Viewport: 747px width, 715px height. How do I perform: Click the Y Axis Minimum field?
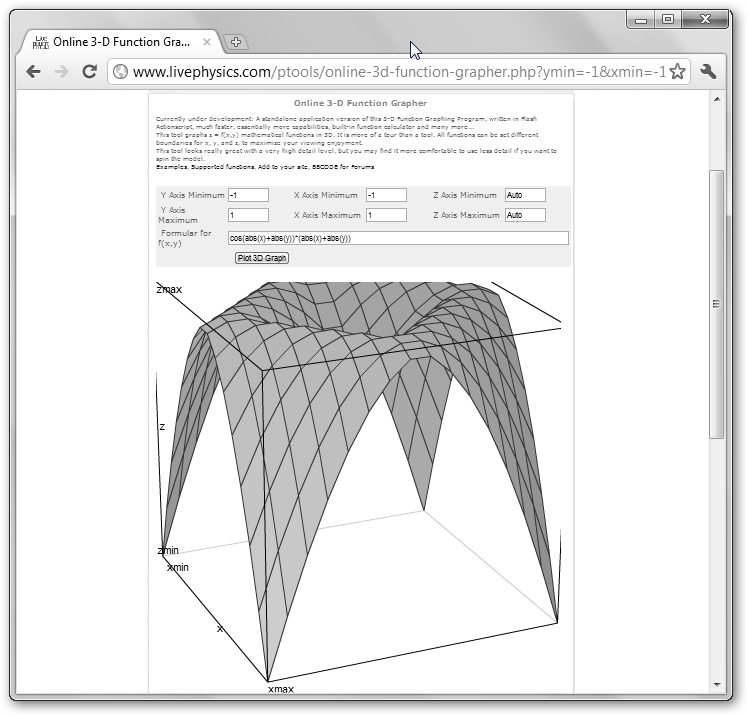point(248,195)
